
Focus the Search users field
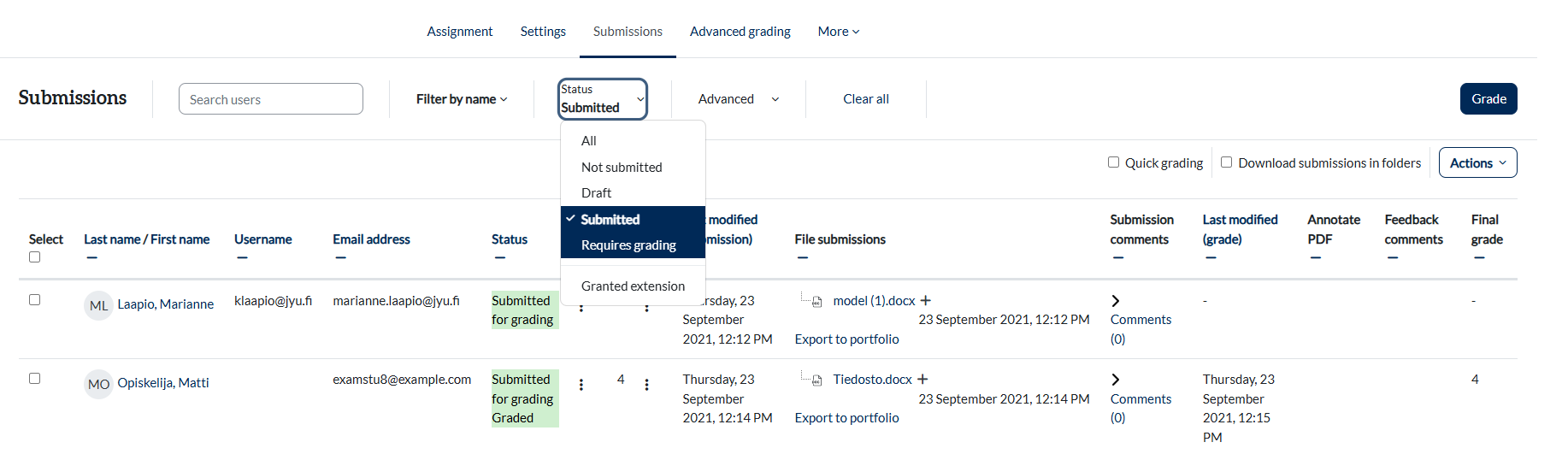coord(271,99)
